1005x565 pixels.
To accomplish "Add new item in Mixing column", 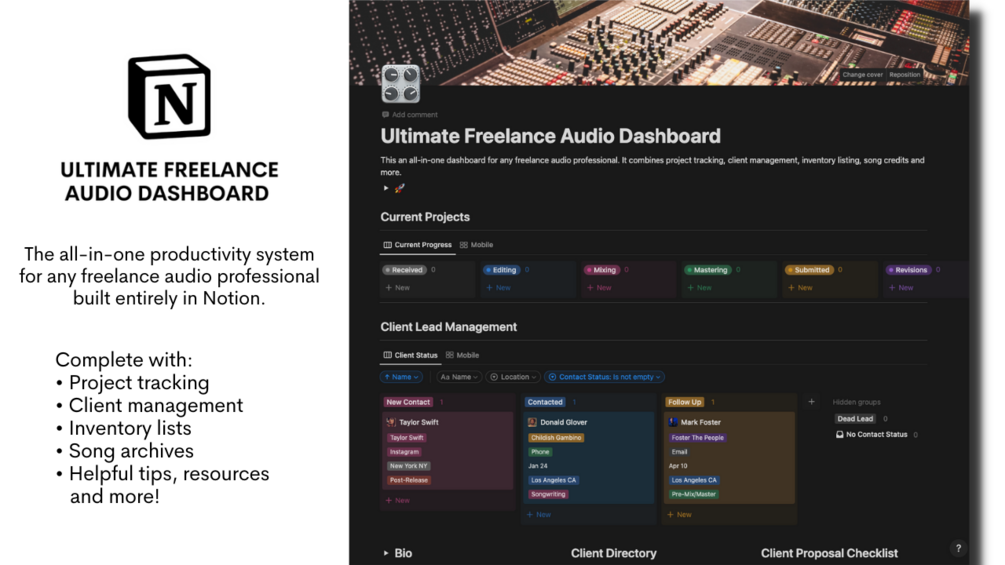I will coord(599,288).
